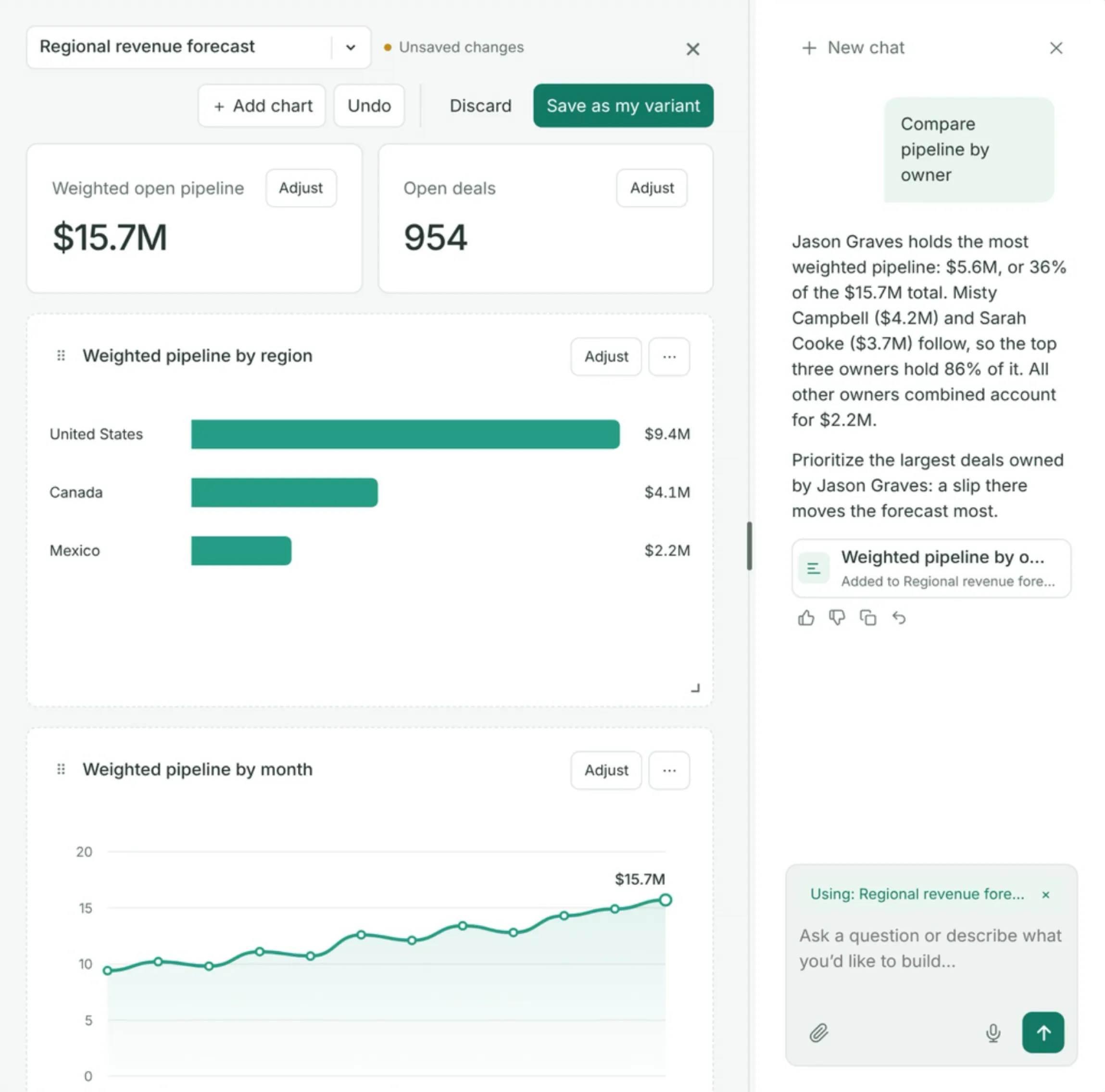This screenshot has height=1092, width=1105.
Task: Click the $2.2M value beside the Mexico bar
Action: click(x=667, y=551)
